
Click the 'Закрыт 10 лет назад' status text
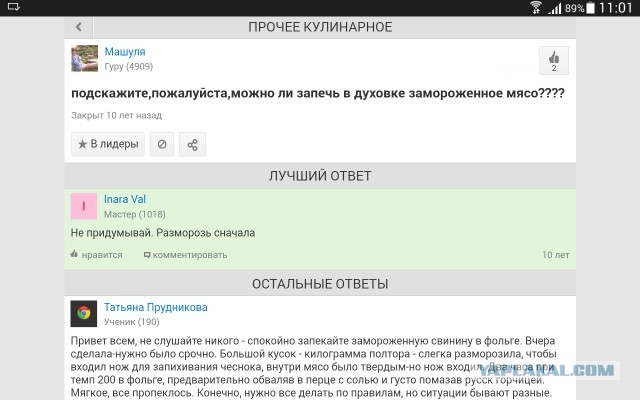[x=116, y=116]
